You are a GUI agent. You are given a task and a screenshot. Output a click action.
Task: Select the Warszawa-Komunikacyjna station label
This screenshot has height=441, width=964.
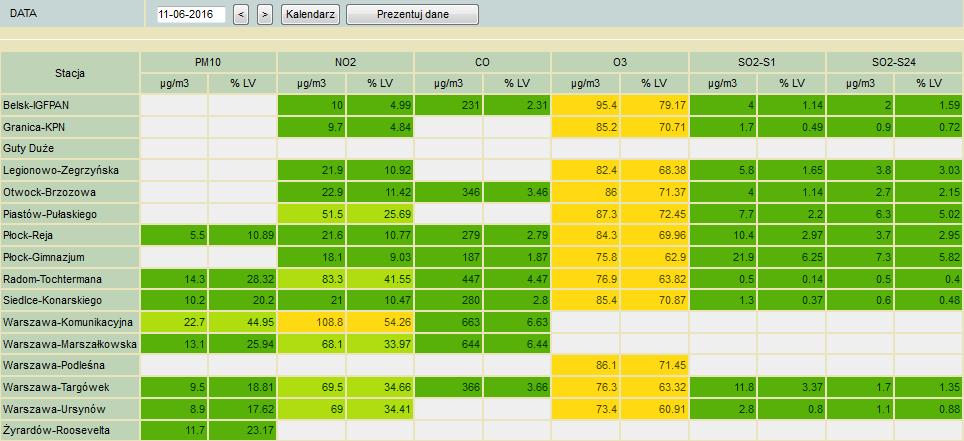[70, 322]
